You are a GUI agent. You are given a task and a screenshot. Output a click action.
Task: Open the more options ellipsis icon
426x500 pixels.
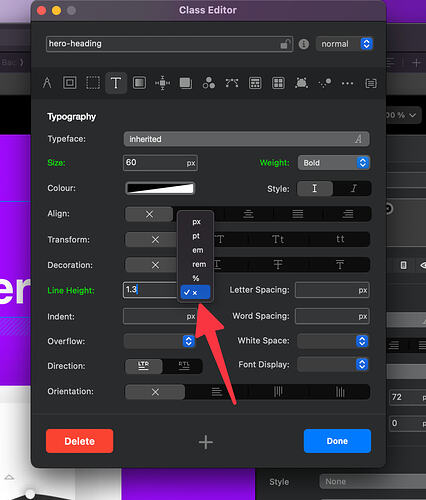point(347,83)
